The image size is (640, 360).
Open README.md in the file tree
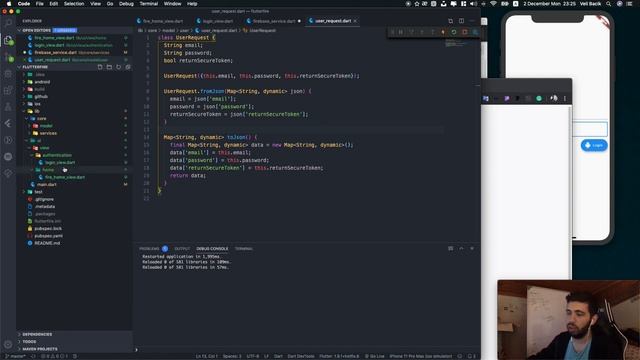pyautogui.click(x=47, y=243)
